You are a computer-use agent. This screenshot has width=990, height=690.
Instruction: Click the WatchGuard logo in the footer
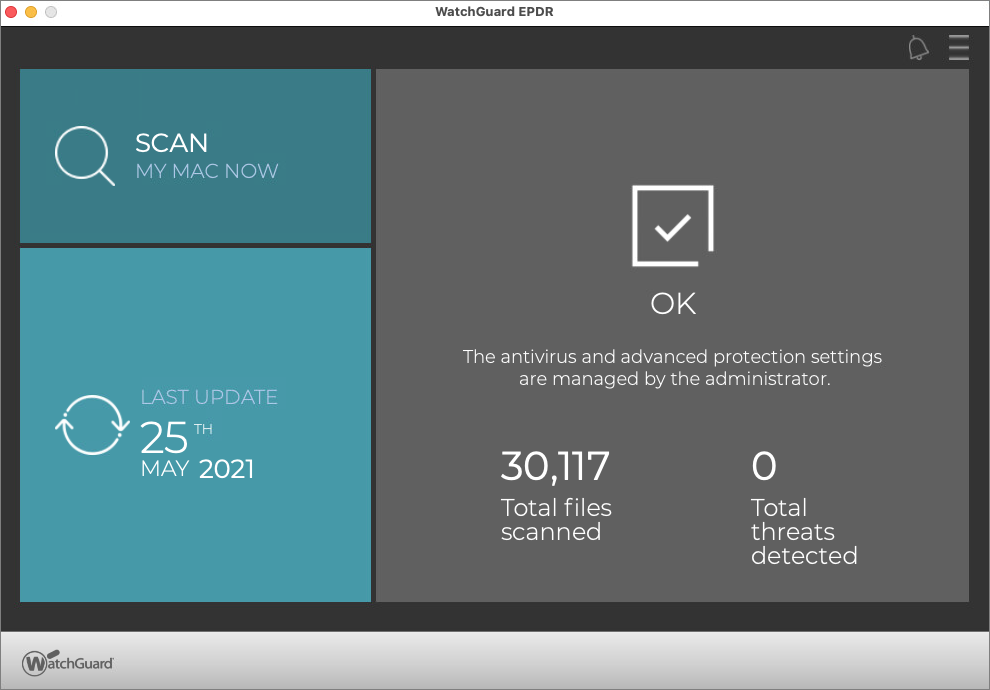[69, 662]
